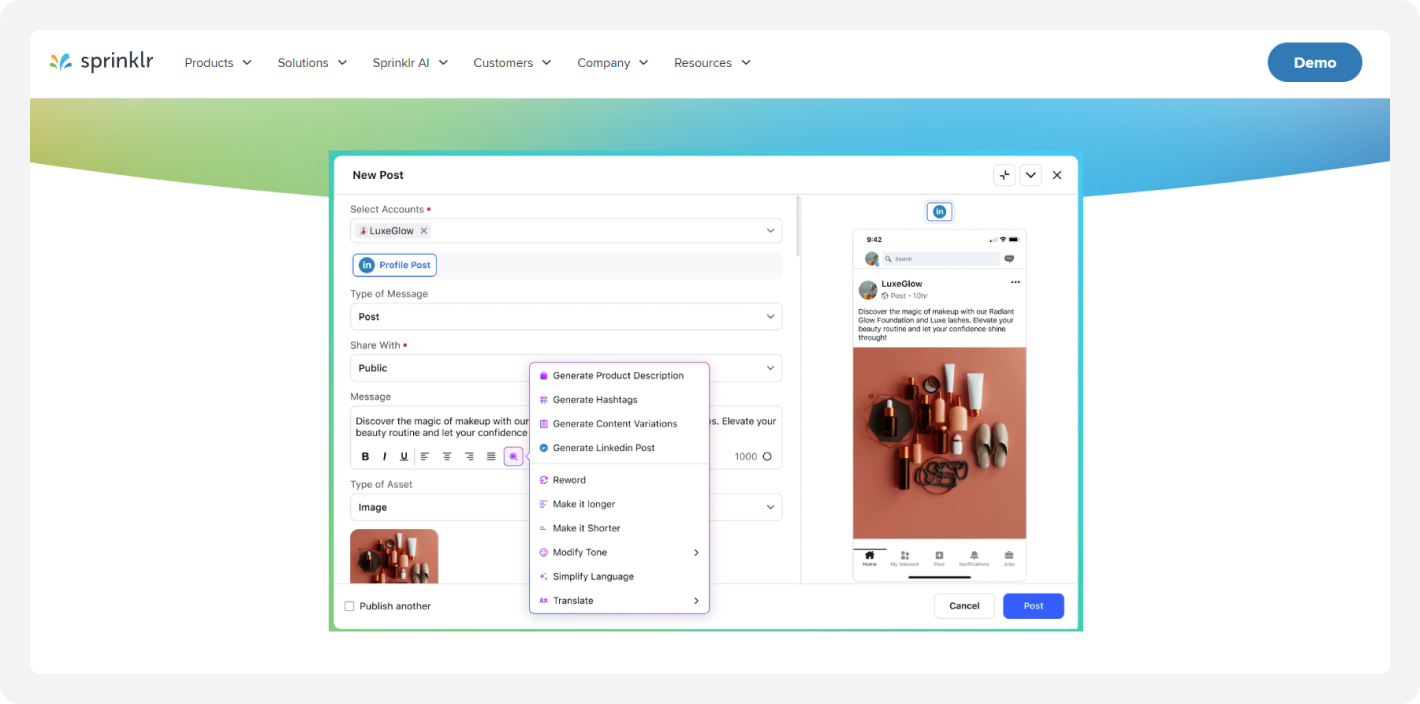Click the character count circle indicator
The image size is (1420, 704).
click(767, 456)
